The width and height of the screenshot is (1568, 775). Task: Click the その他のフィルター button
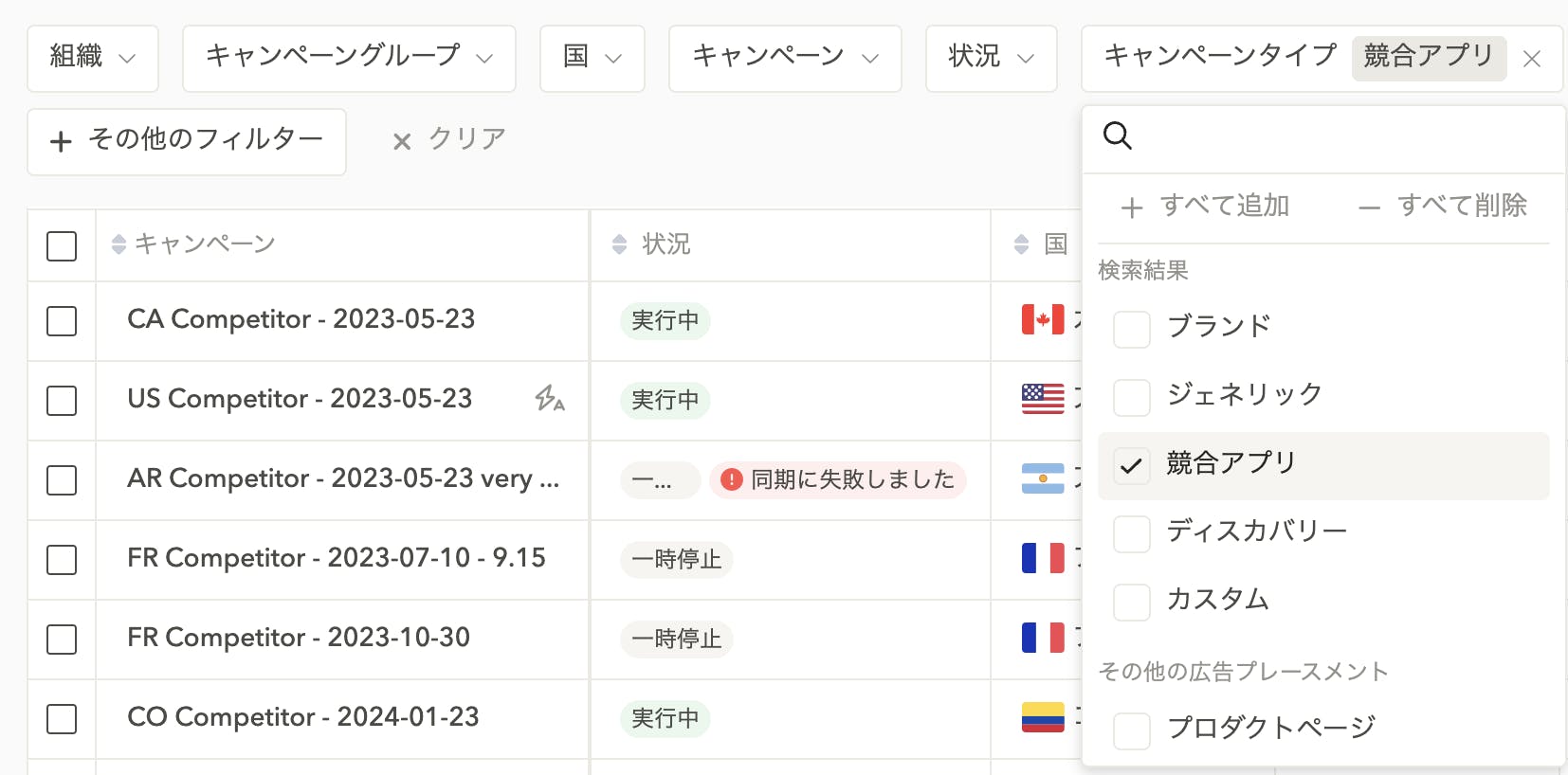click(x=187, y=141)
